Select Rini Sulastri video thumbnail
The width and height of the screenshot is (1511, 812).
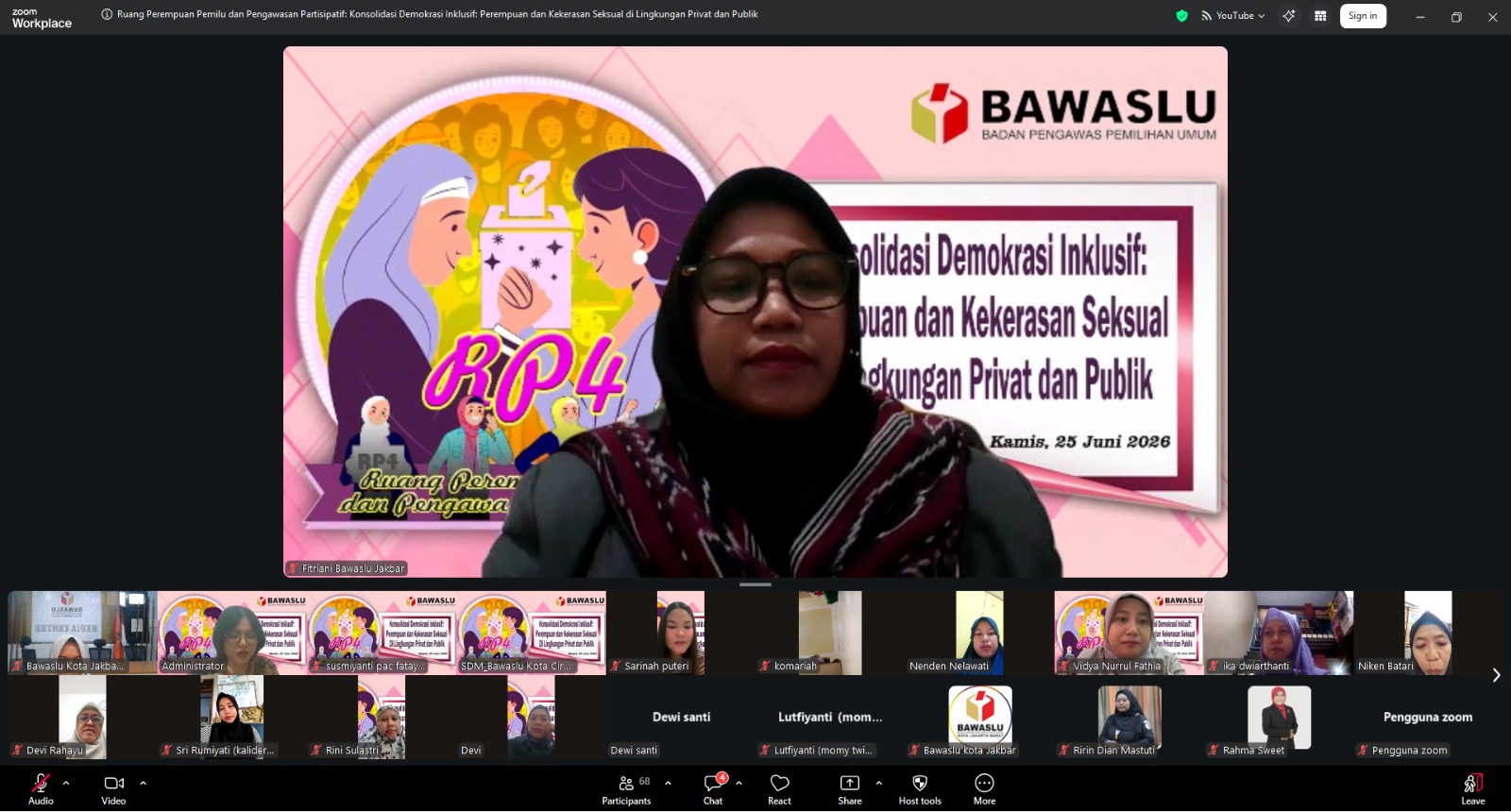tap(382, 718)
